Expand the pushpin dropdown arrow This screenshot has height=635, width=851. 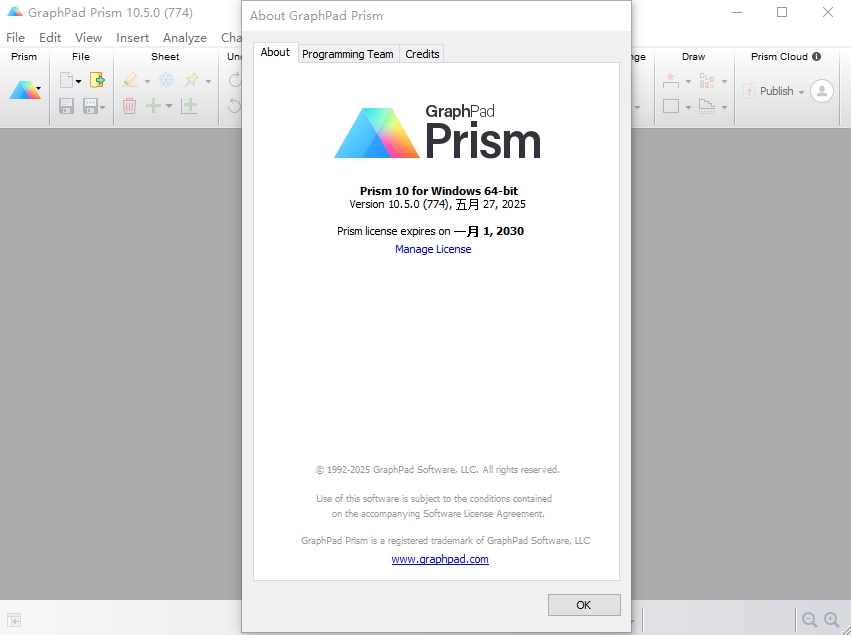pyautogui.click(x=208, y=81)
